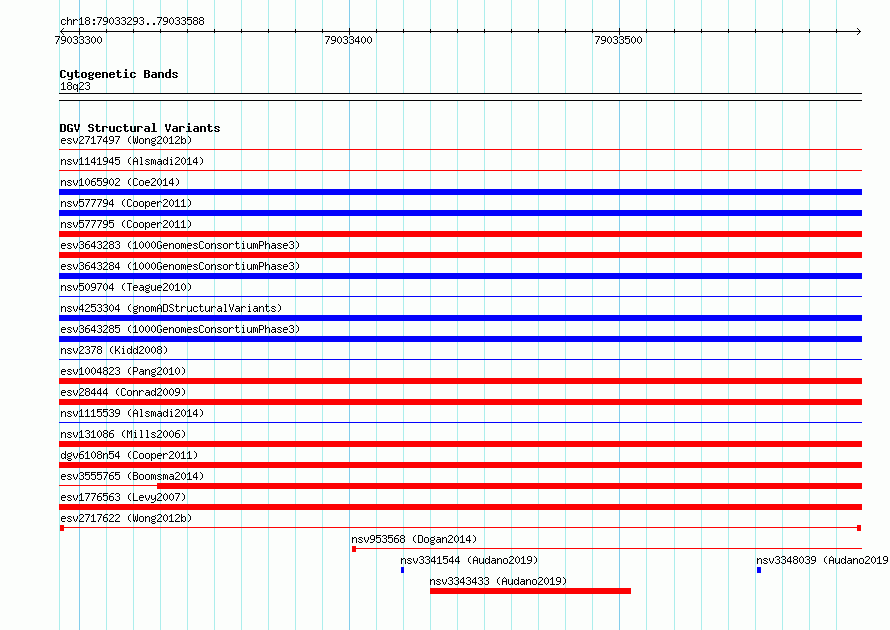Click the red bar under esv3643283
The height and width of the screenshot is (630, 890).
point(460,255)
